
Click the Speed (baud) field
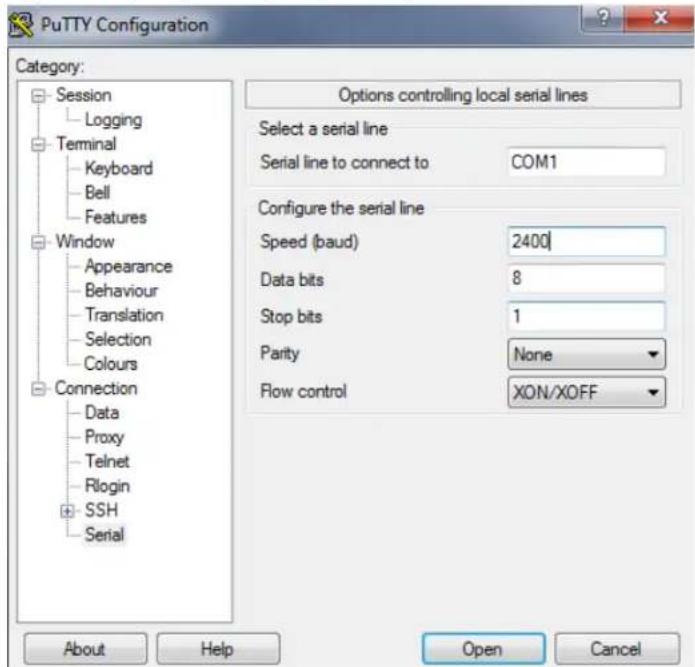(586, 242)
